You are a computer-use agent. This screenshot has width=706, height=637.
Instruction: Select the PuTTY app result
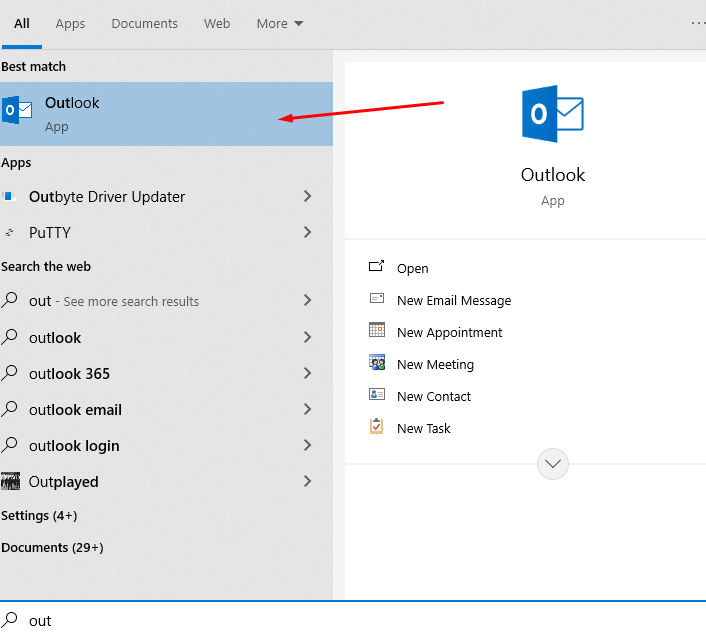(x=166, y=232)
